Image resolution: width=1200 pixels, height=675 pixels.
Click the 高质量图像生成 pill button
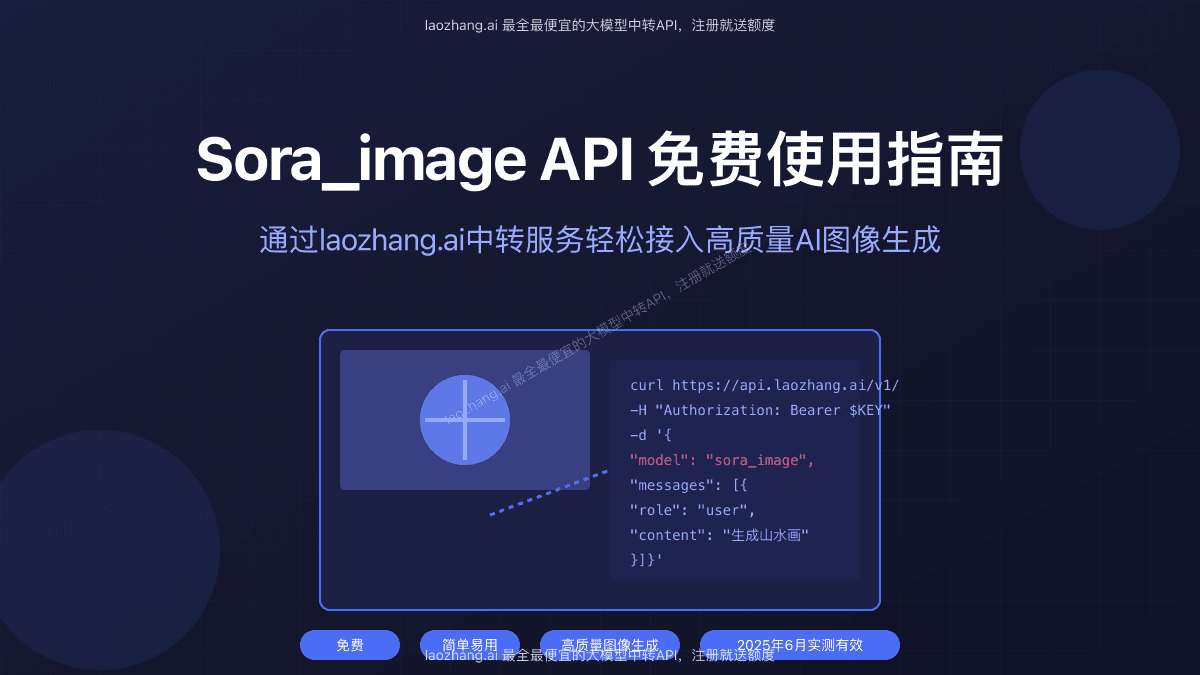[610, 645]
